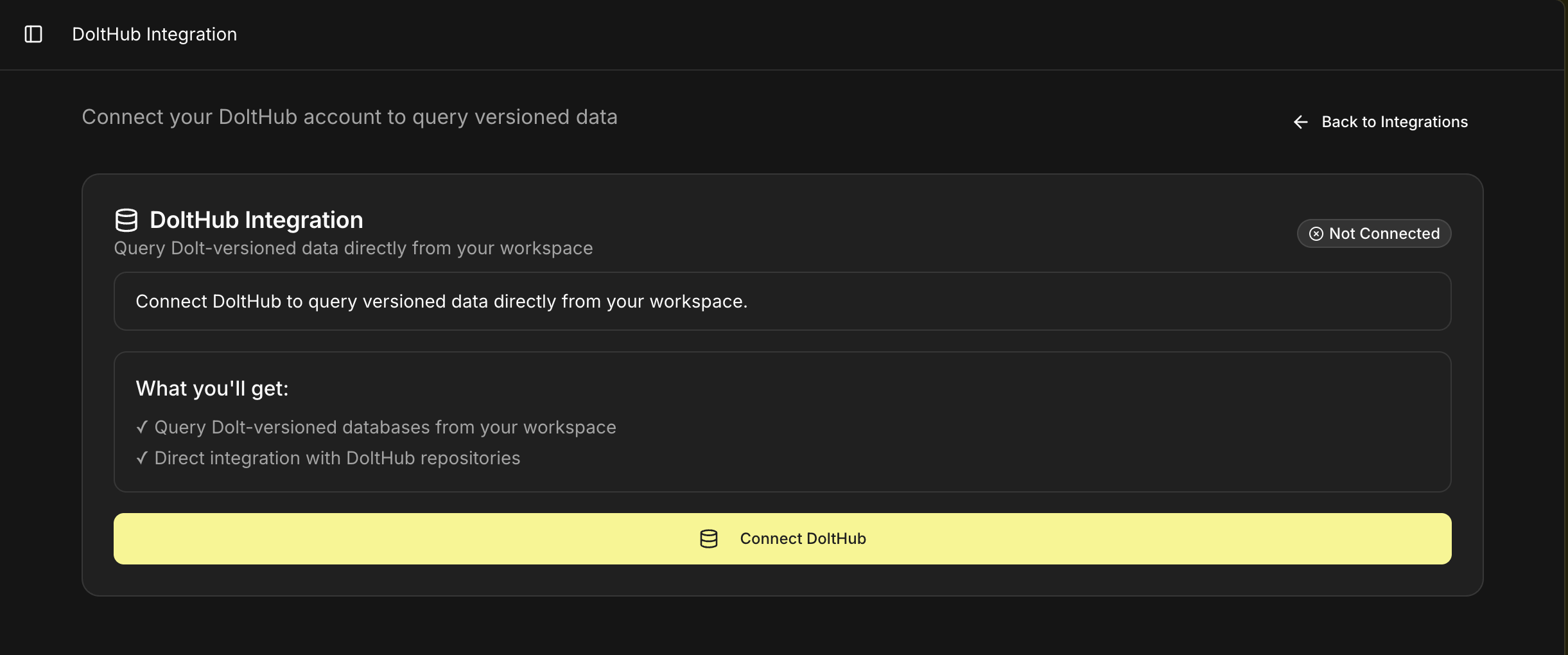This screenshot has width=1568, height=655.
Task: Click checkmark beside Direct integration with DoltHub
Action: tap(142, 458)
